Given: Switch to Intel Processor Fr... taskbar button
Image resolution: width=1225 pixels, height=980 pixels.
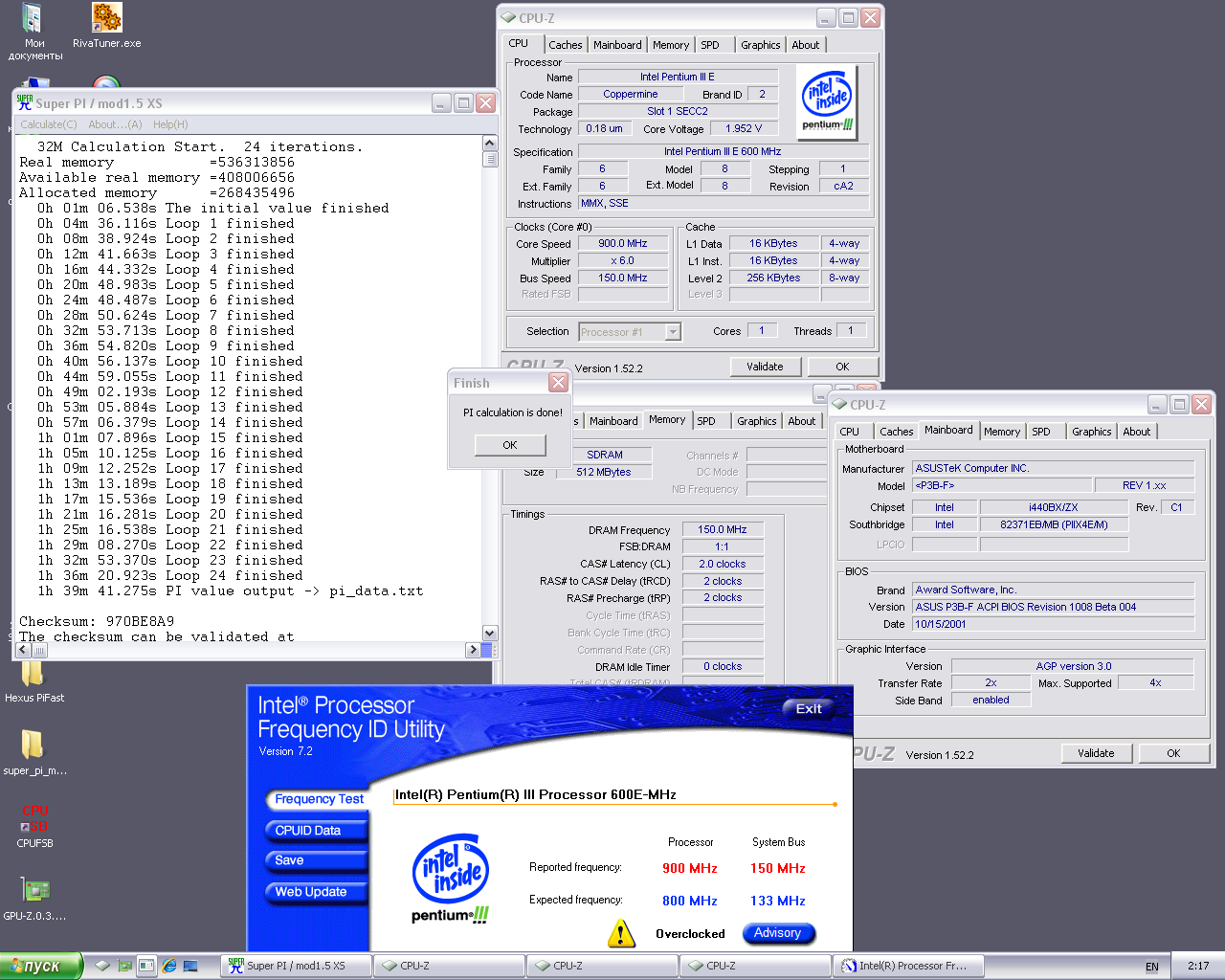Looking at the screenshot, I should (x=908, y=967).
